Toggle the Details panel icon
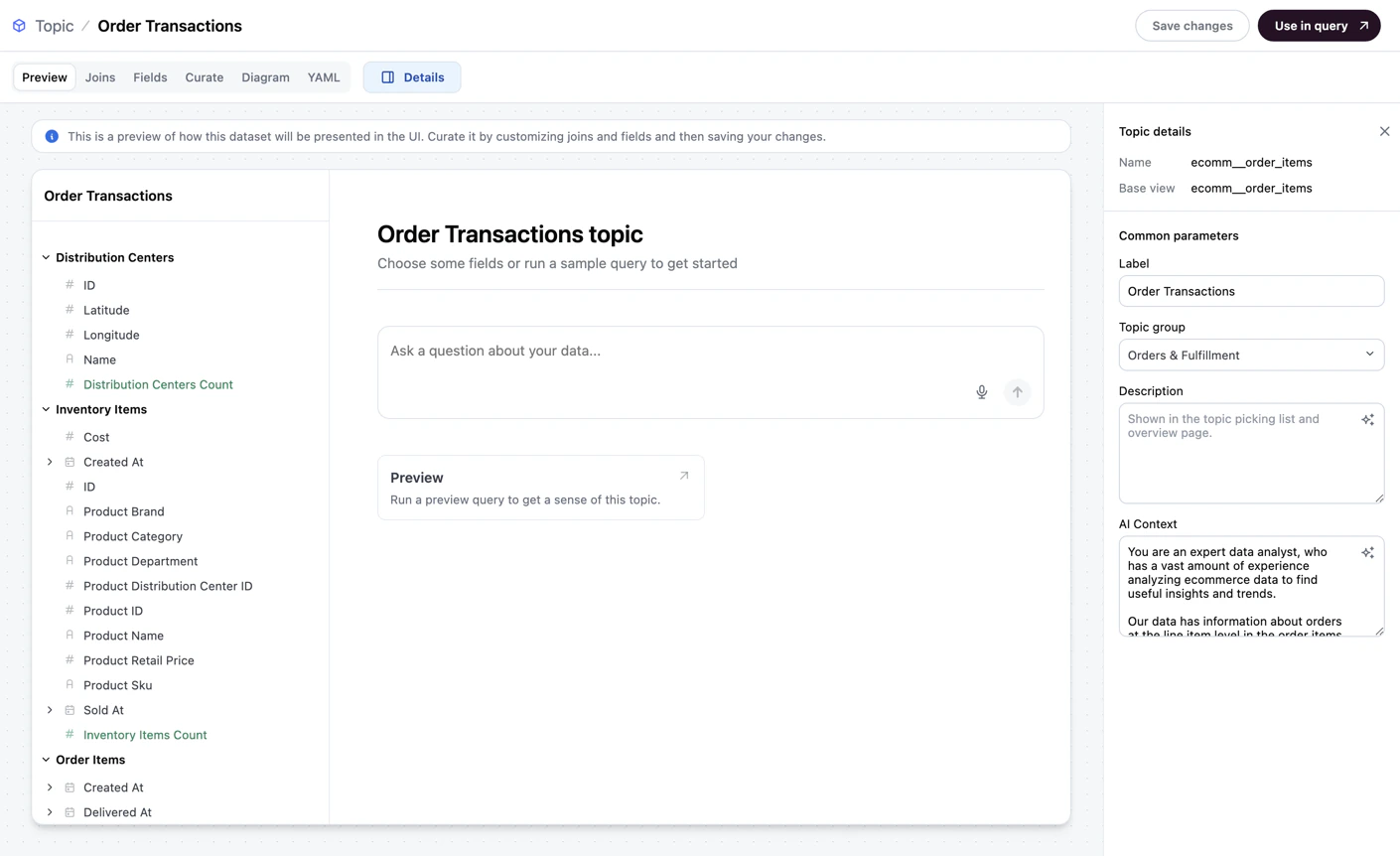1400x856 pixels. [x=388, y=76]
